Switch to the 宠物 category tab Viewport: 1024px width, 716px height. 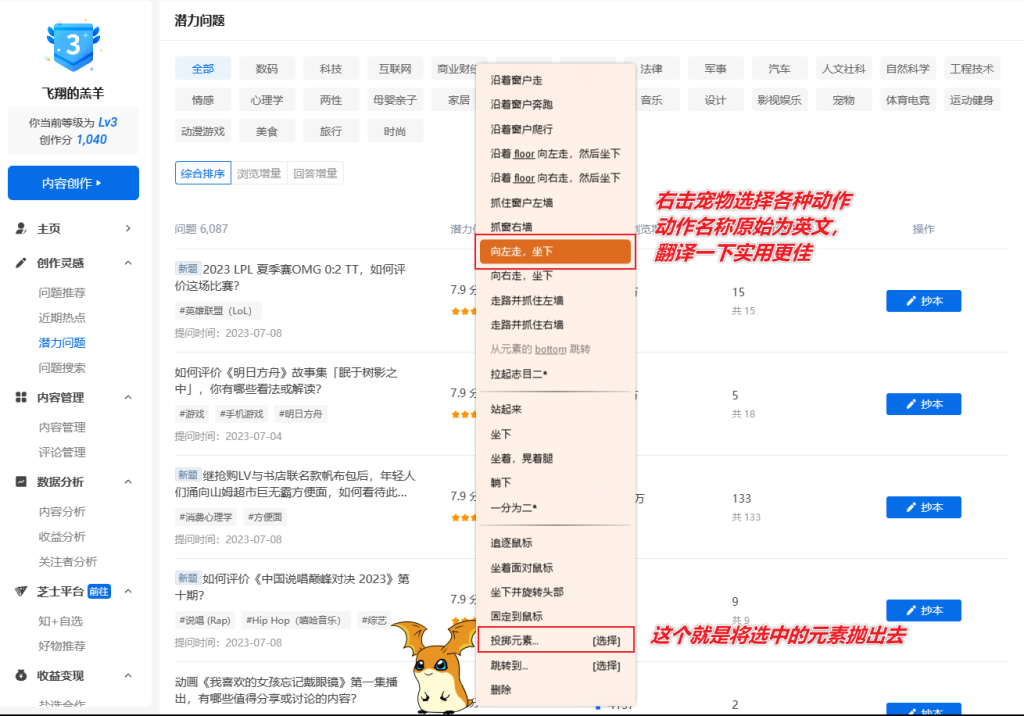click(844, 98)
